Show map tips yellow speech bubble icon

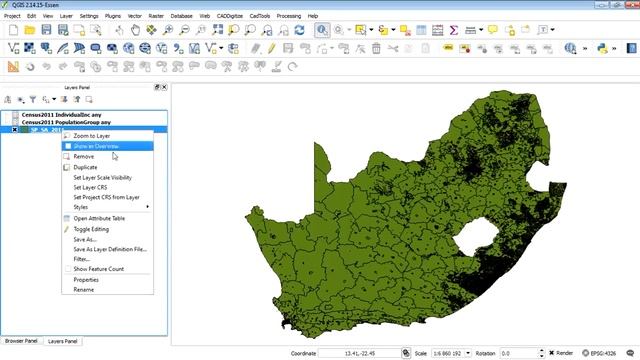coord(493,30)
